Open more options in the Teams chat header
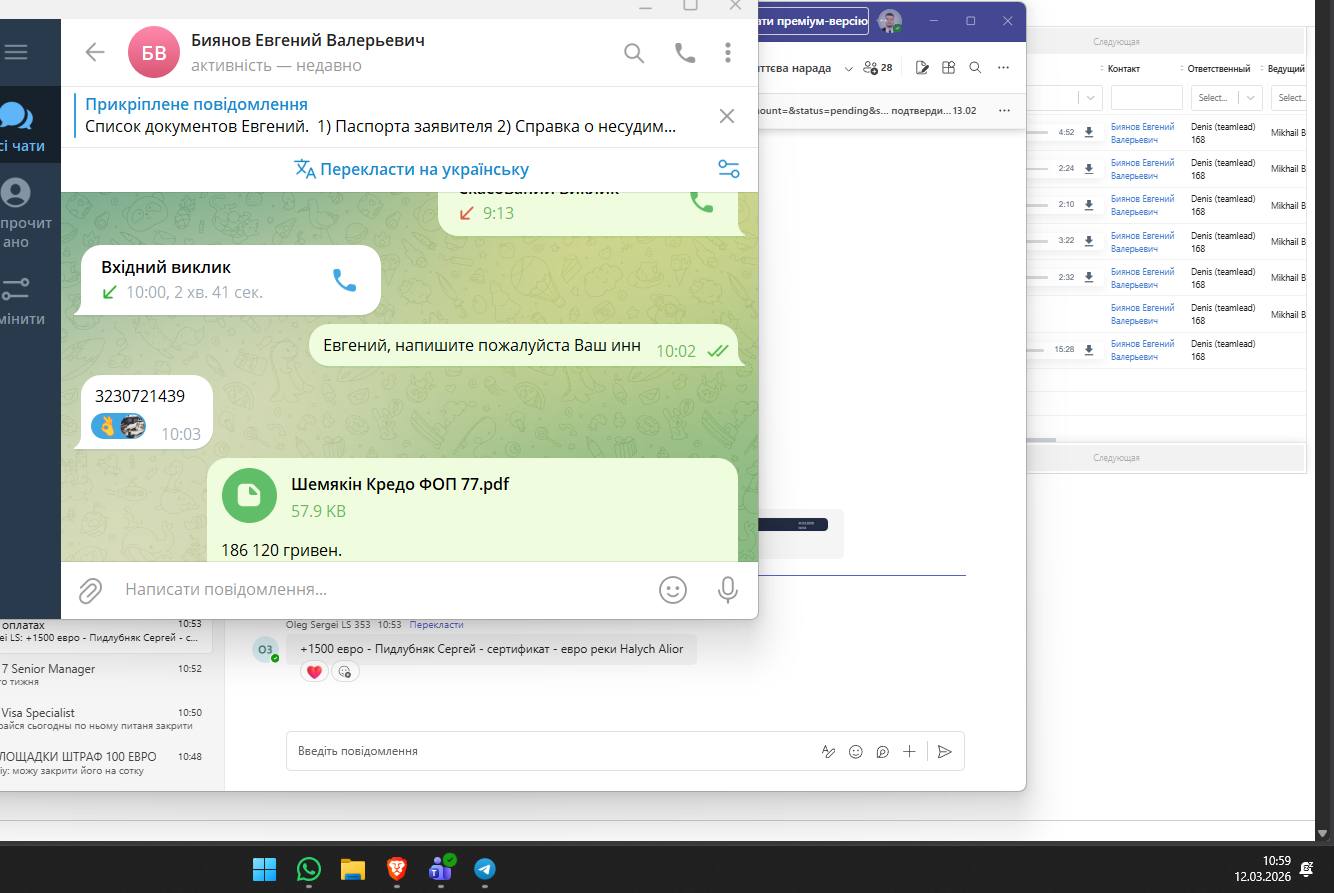This screenshot has height=893, width=1334. (1003, 68)
